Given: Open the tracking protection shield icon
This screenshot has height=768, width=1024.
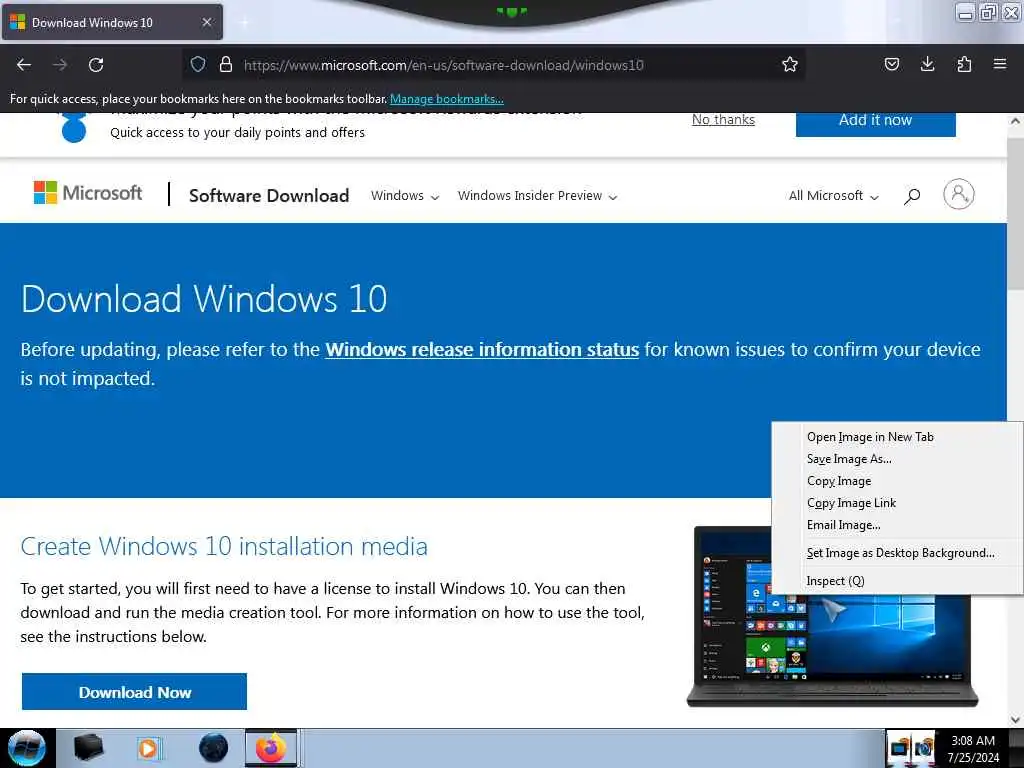Looking at the screenshot, I should click(198, 64).
